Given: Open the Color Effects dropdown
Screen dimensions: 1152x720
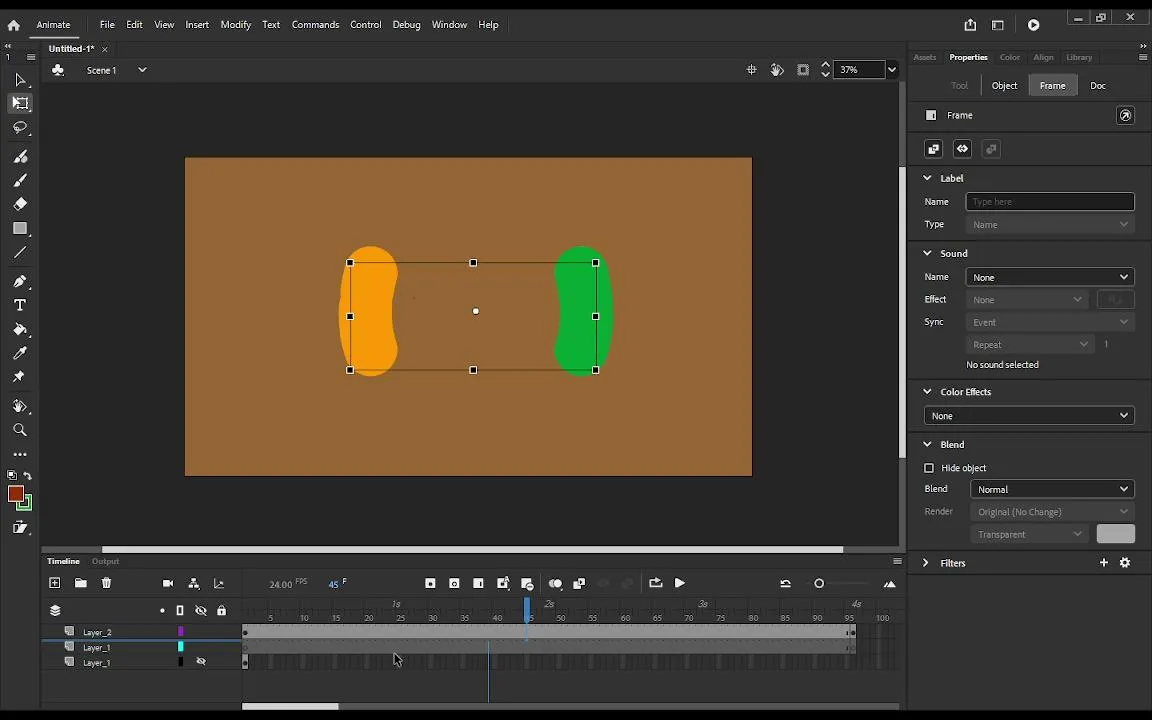Looking at the screenshot, I should pyautogui.click(x=1029, y=416).
